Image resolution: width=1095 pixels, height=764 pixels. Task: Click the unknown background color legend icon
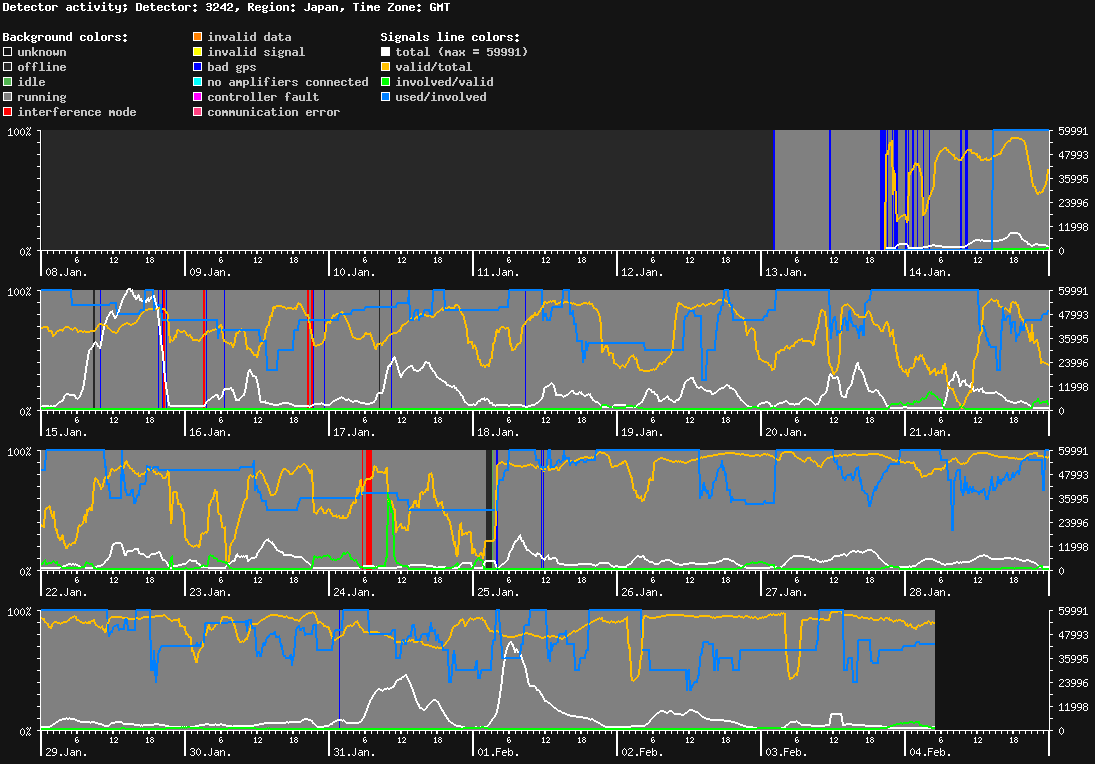tap(7, 52)
